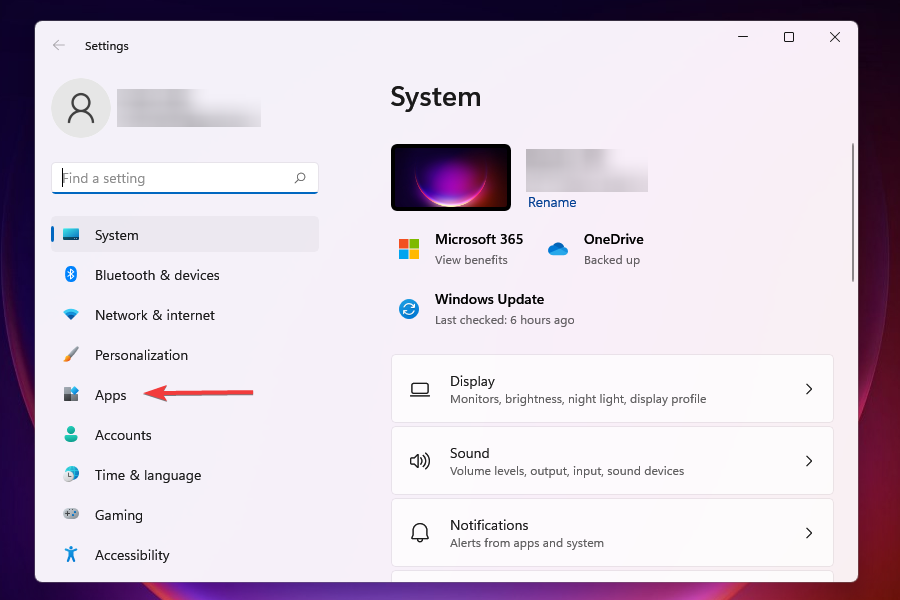Close the Settings window
Viewport: 900px width, 600px height.
coord(835,37)
